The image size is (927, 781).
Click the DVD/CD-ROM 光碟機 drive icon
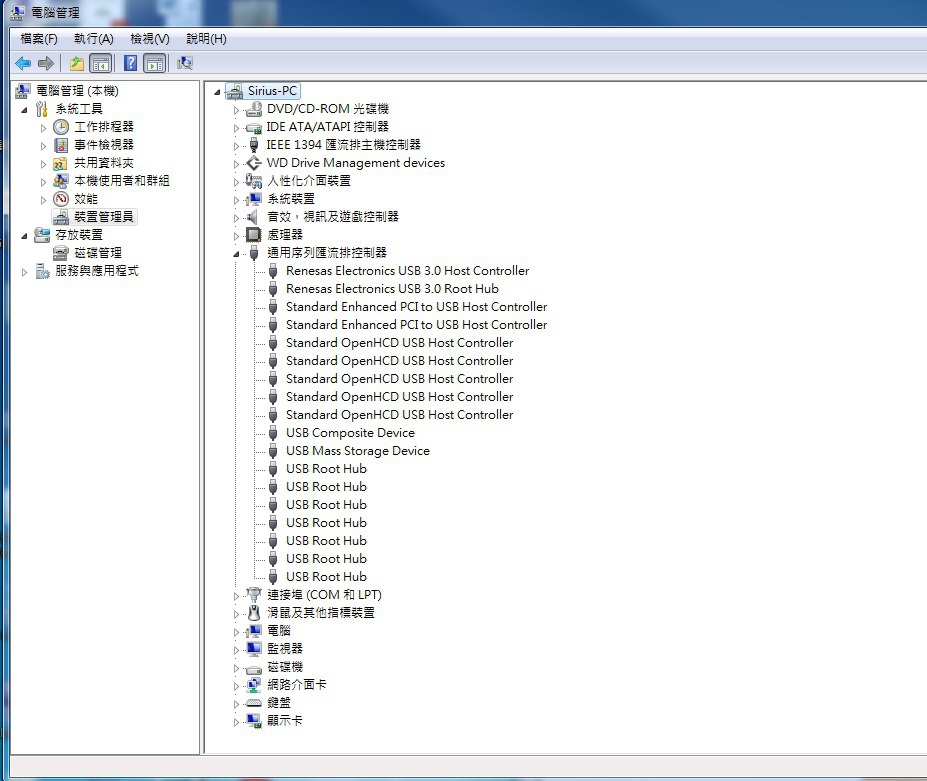(x=254, y=109)
